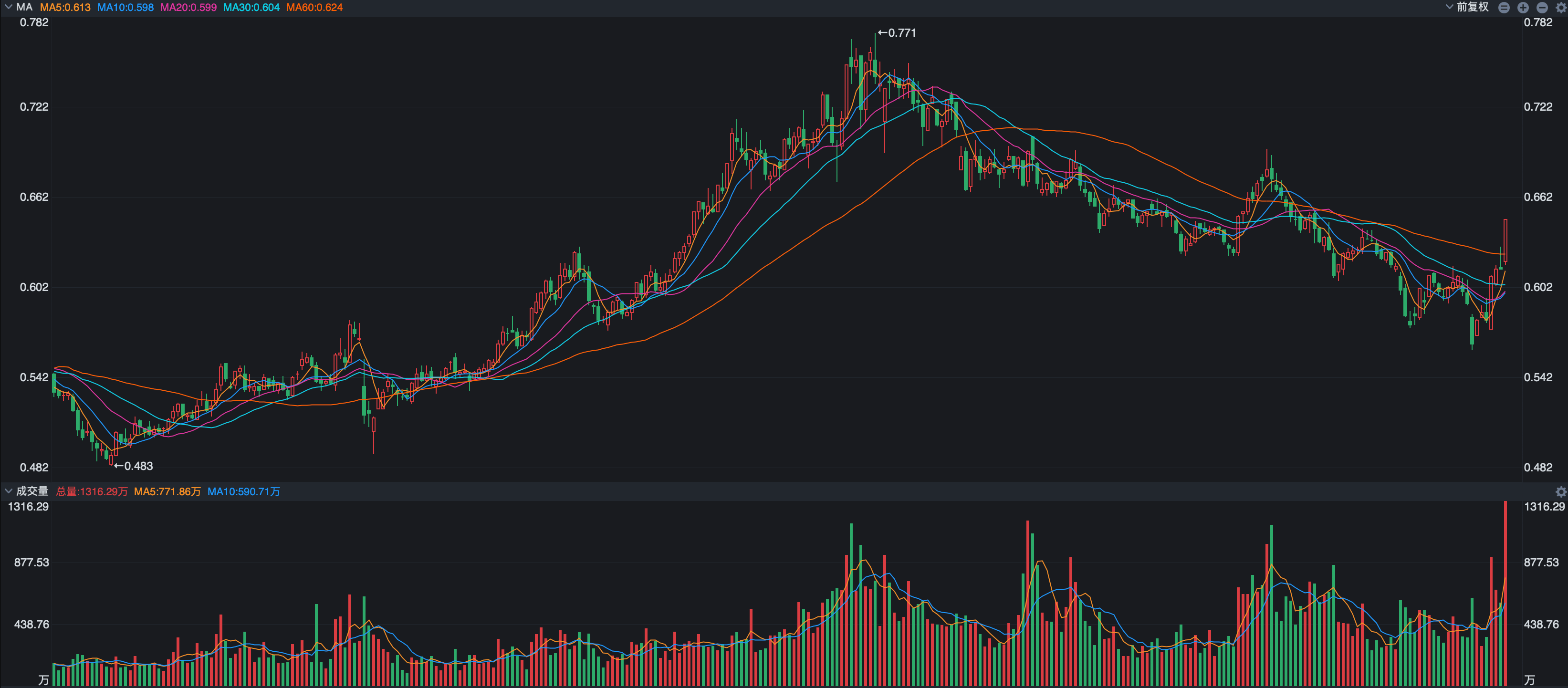Click the MA30:0.604 legend label
This screenshot has width=1568, height=688.
[251, 7]
